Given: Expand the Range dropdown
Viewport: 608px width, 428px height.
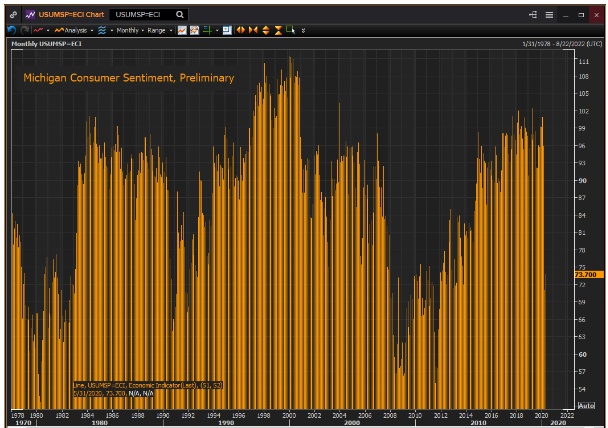Looking at the screenshot, I should [157, 31].
